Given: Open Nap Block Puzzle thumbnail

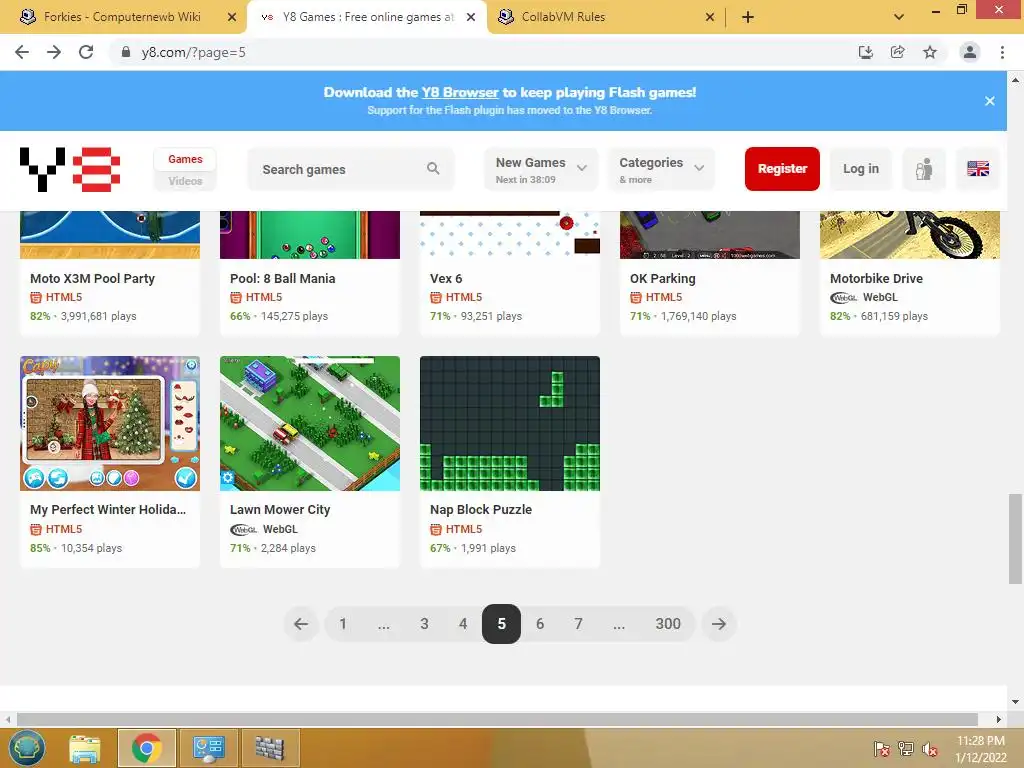Looking at the screenshot, I should tap(509, 423).
